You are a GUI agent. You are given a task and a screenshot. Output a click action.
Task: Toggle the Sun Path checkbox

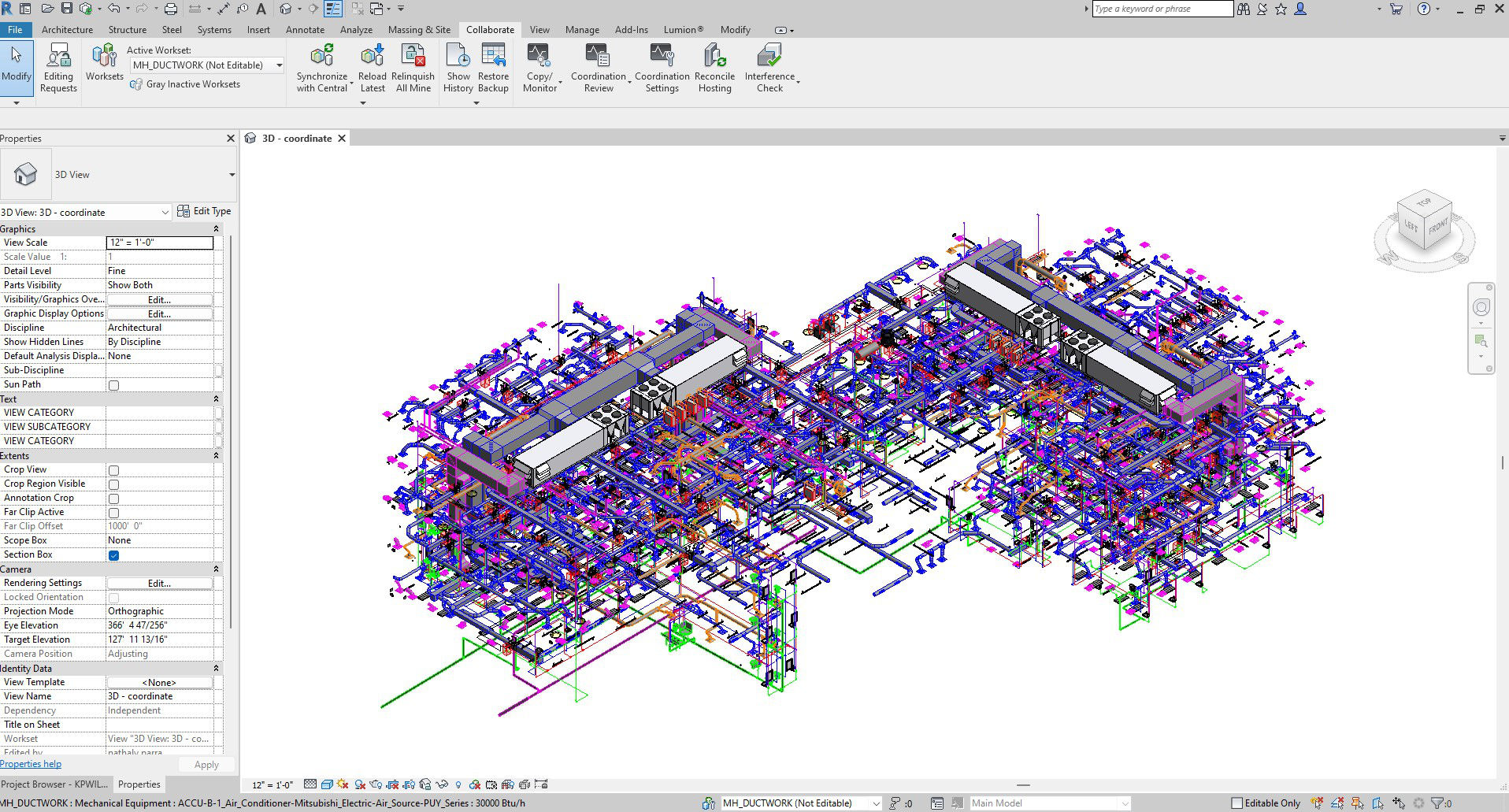[x=114, y=385]
